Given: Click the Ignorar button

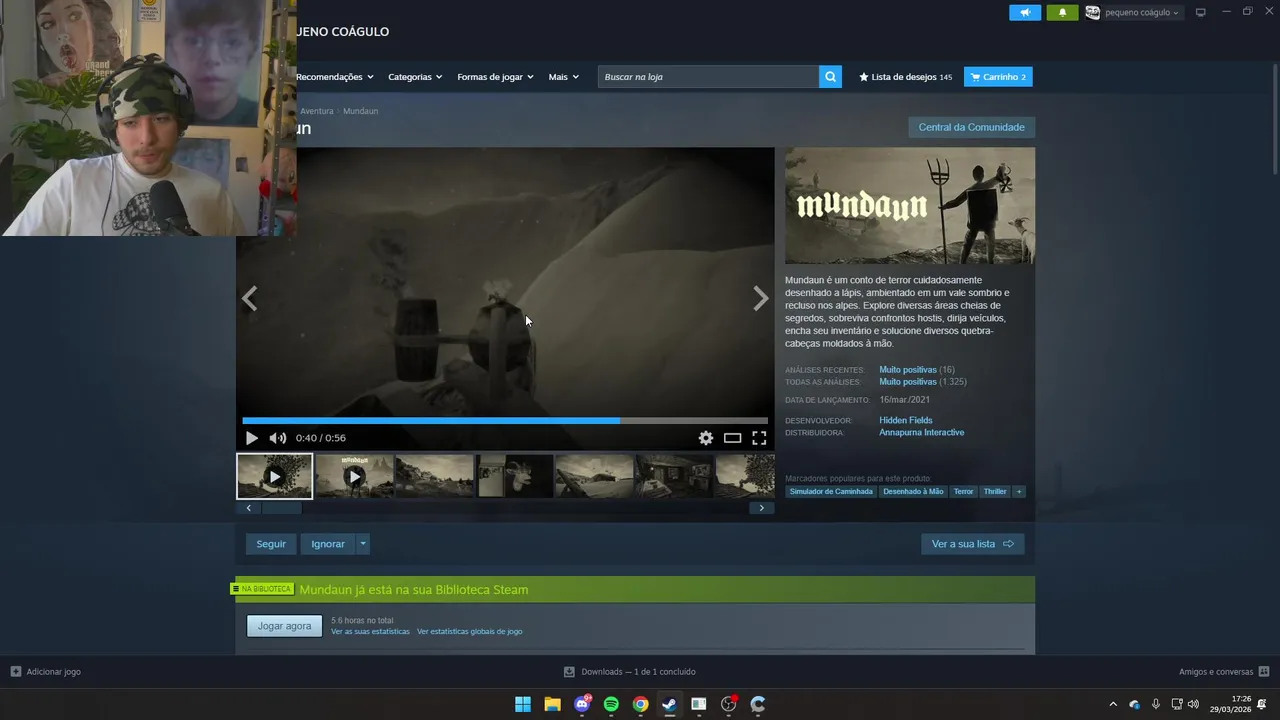Looking at the screenshot, I should (x=328, y=544).
